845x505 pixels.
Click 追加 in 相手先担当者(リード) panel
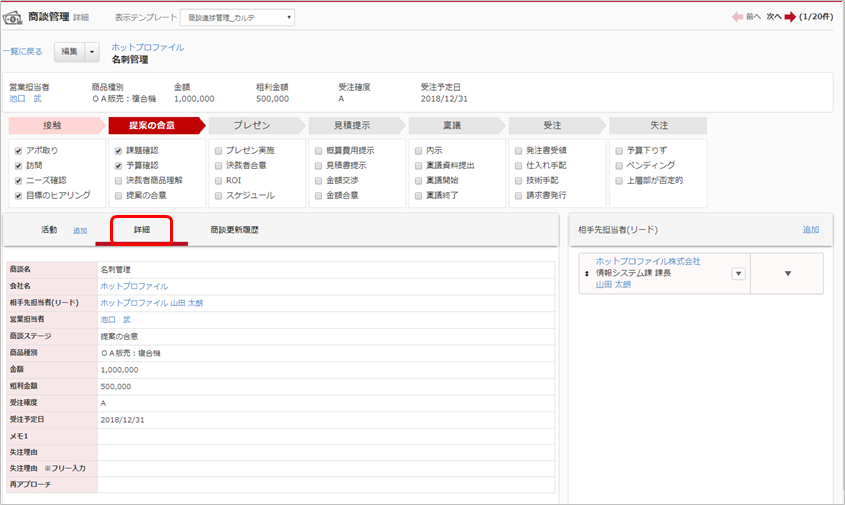(x=811, y=230)
